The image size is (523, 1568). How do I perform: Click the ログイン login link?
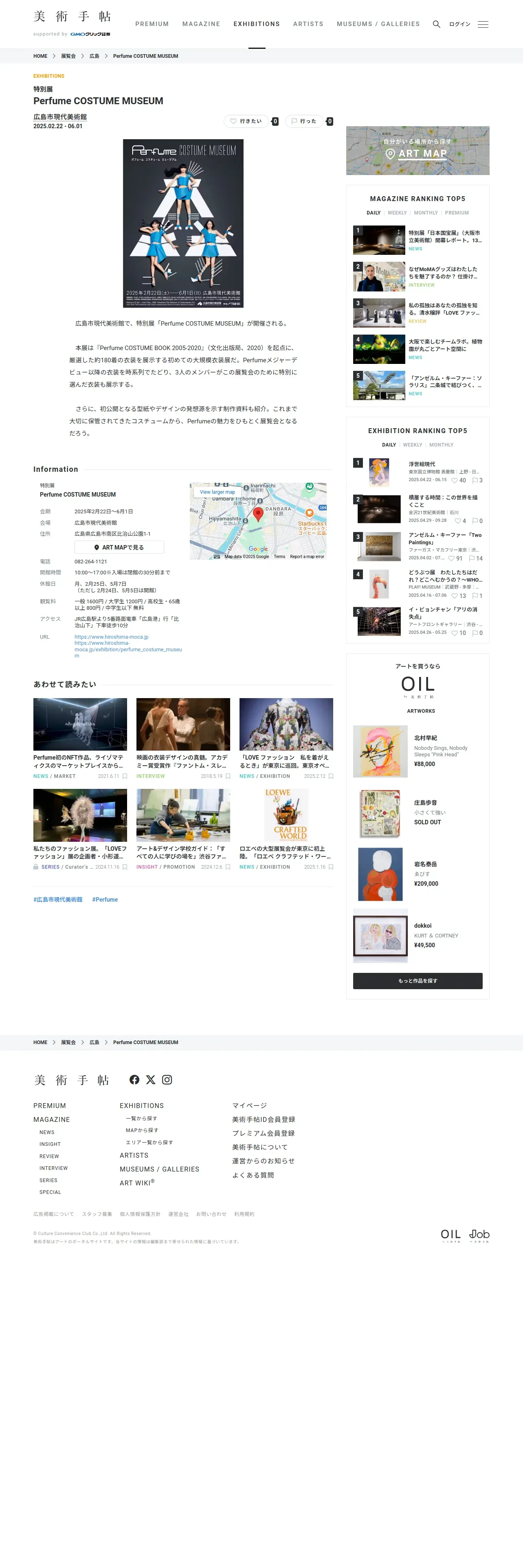click(460, 24)
